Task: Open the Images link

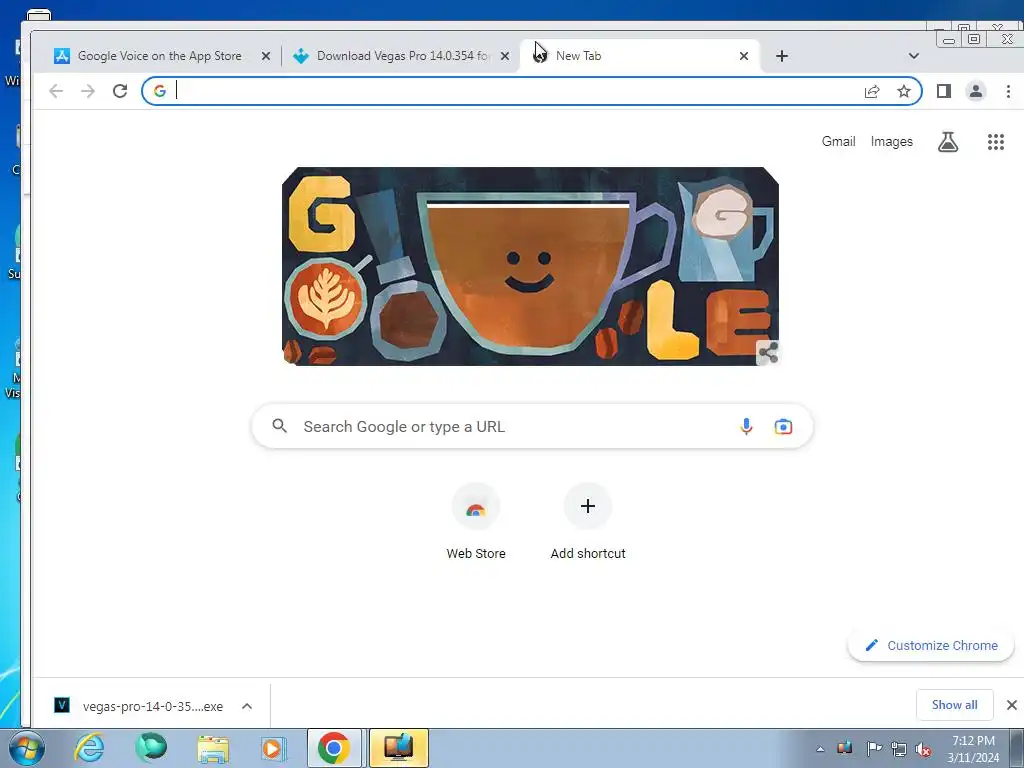Action: pos(891,142)
